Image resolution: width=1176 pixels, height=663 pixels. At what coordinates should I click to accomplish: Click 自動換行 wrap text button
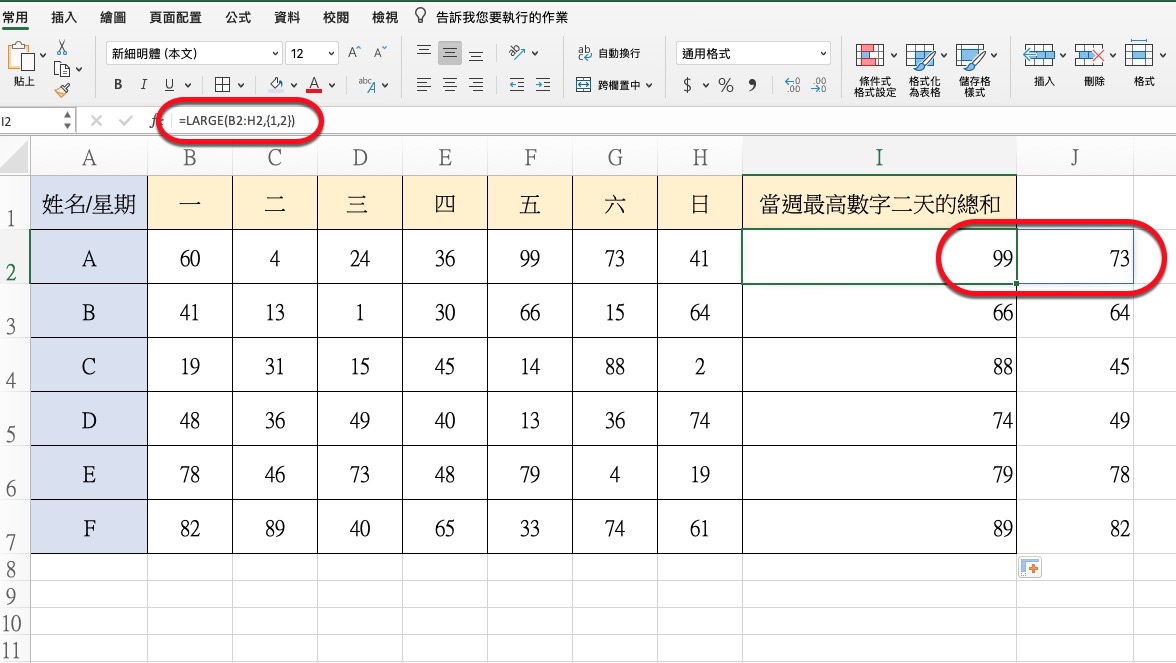(608, 52)
